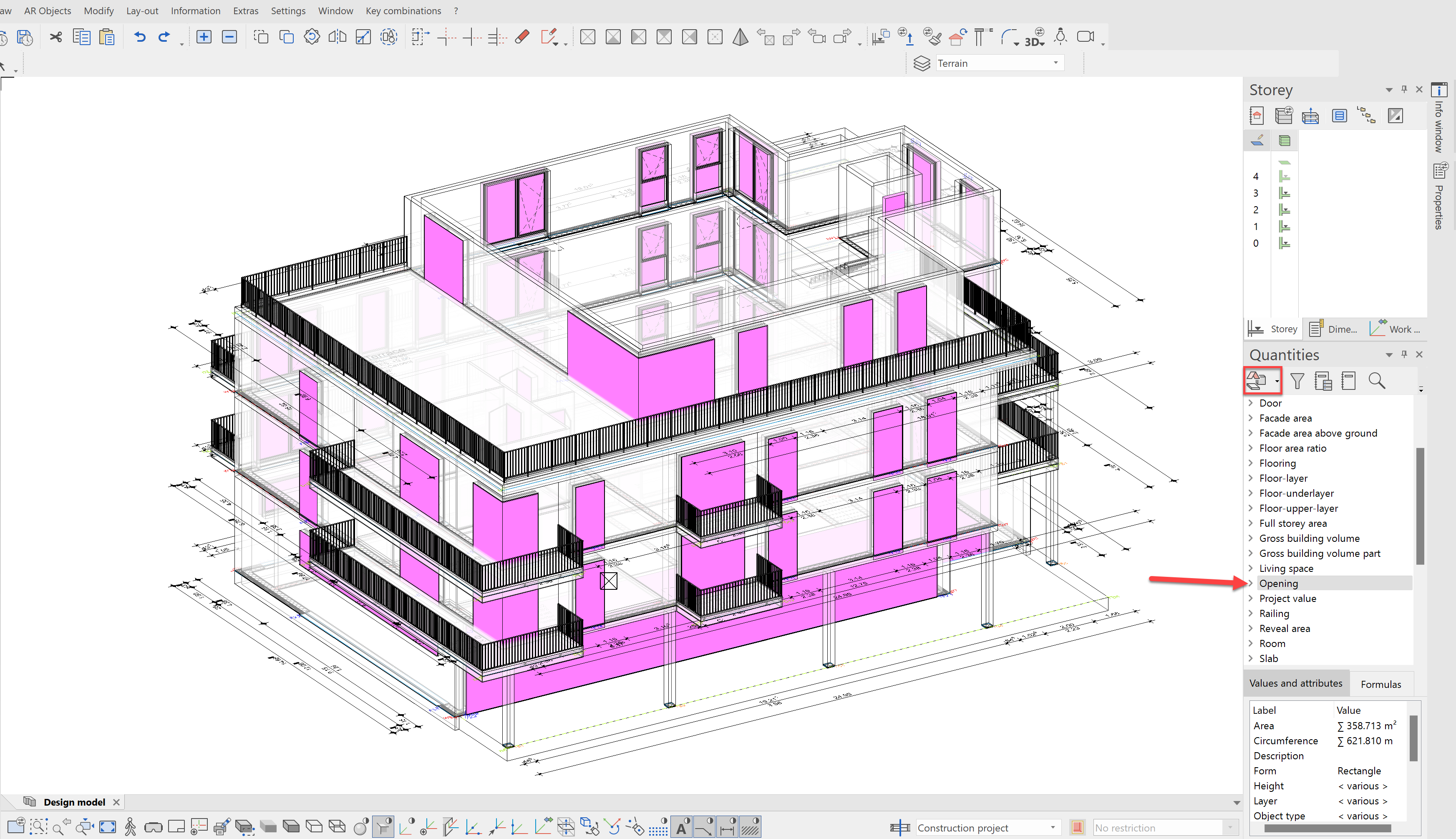This screenshot has width=1456, height=839.
Task: Expand the Slab tree item
Action: point(1250,658)
